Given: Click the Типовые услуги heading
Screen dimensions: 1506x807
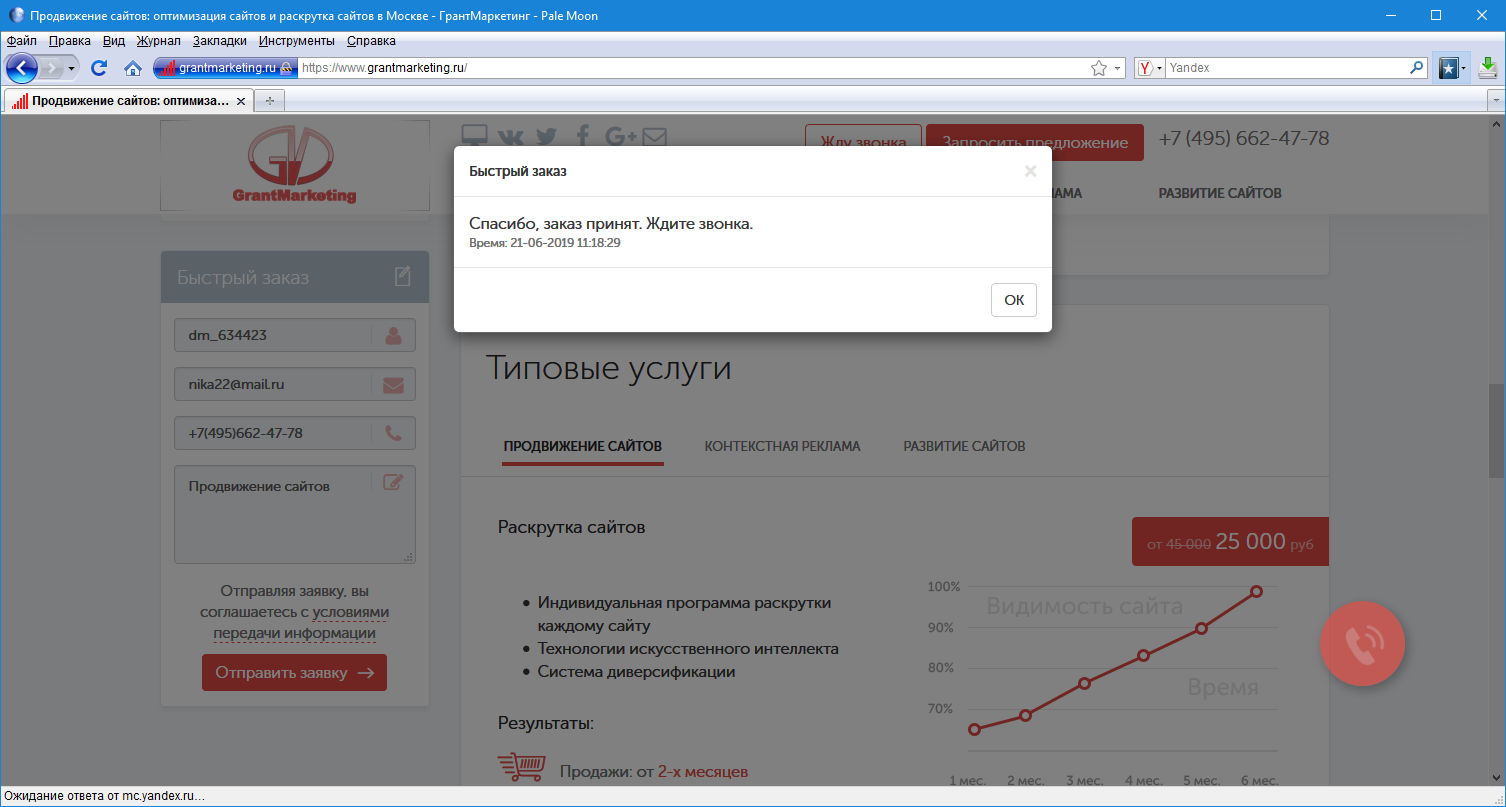Looking at the screenshot, I should 609,368.
